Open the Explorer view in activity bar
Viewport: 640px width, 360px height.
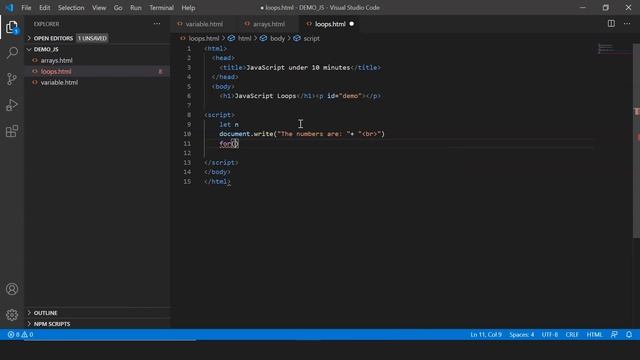pos(12,27)
